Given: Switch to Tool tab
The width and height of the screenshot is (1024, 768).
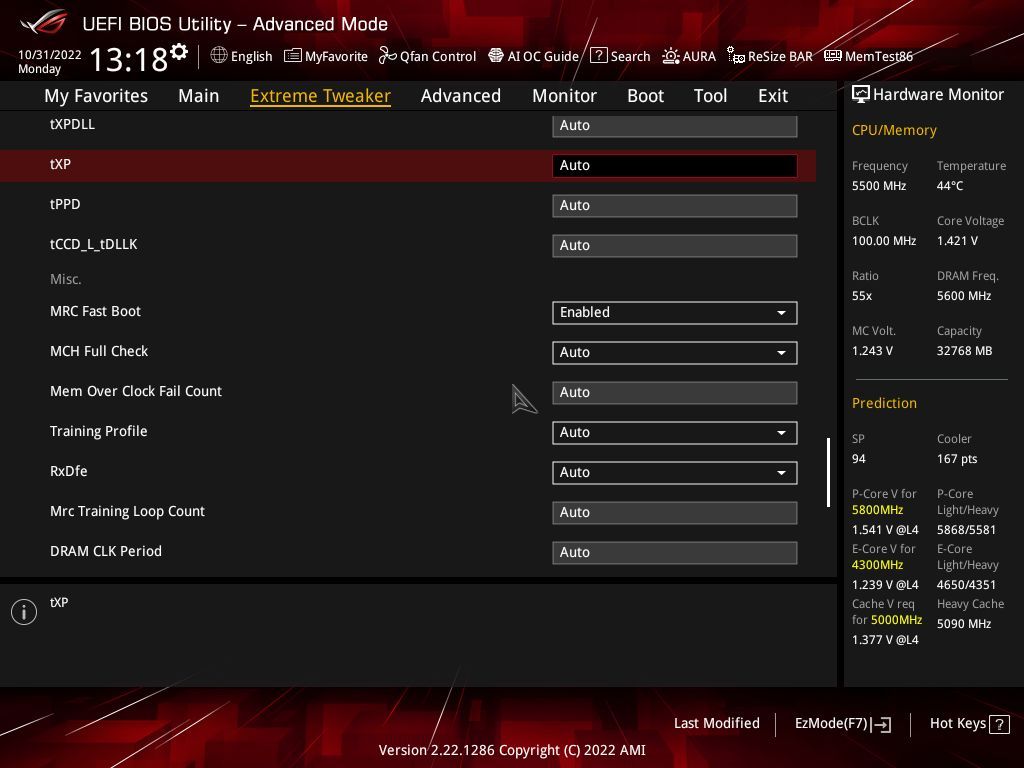Looking at the screenshot, I should 711,96.
